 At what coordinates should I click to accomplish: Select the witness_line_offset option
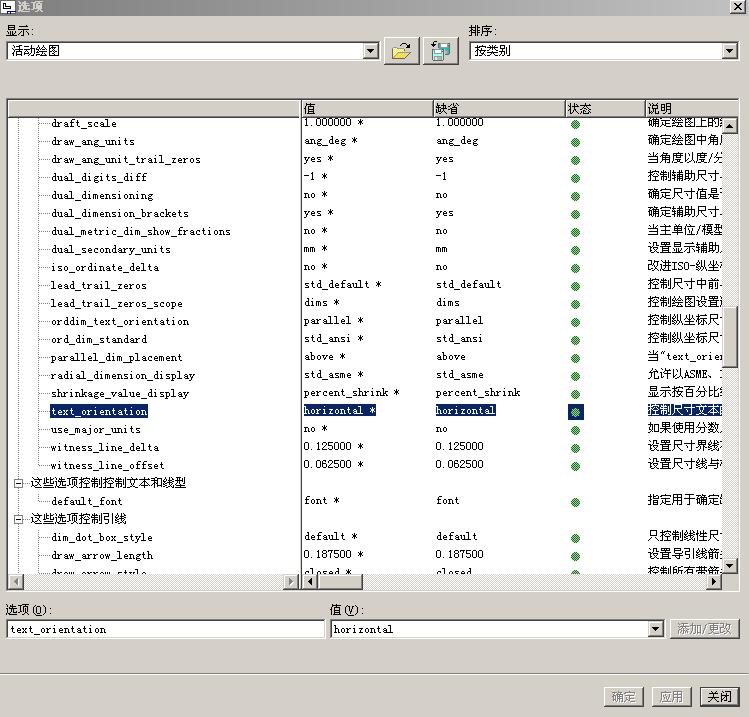point(108,465)
